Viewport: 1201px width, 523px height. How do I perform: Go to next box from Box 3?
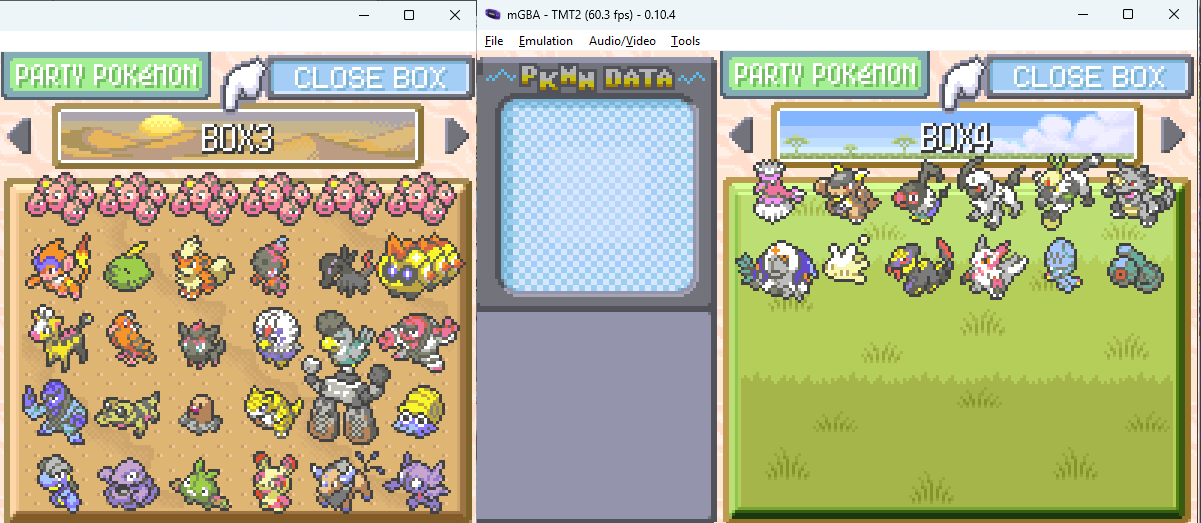click(456, 135)
